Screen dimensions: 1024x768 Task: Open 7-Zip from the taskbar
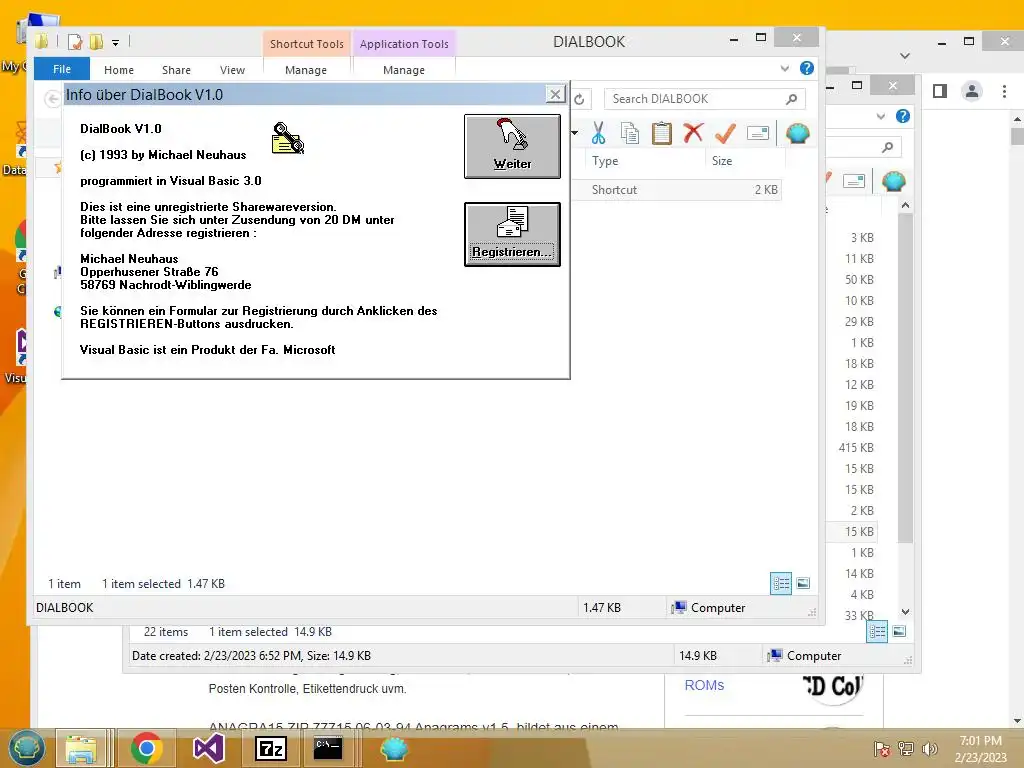(x=270, y=748)
